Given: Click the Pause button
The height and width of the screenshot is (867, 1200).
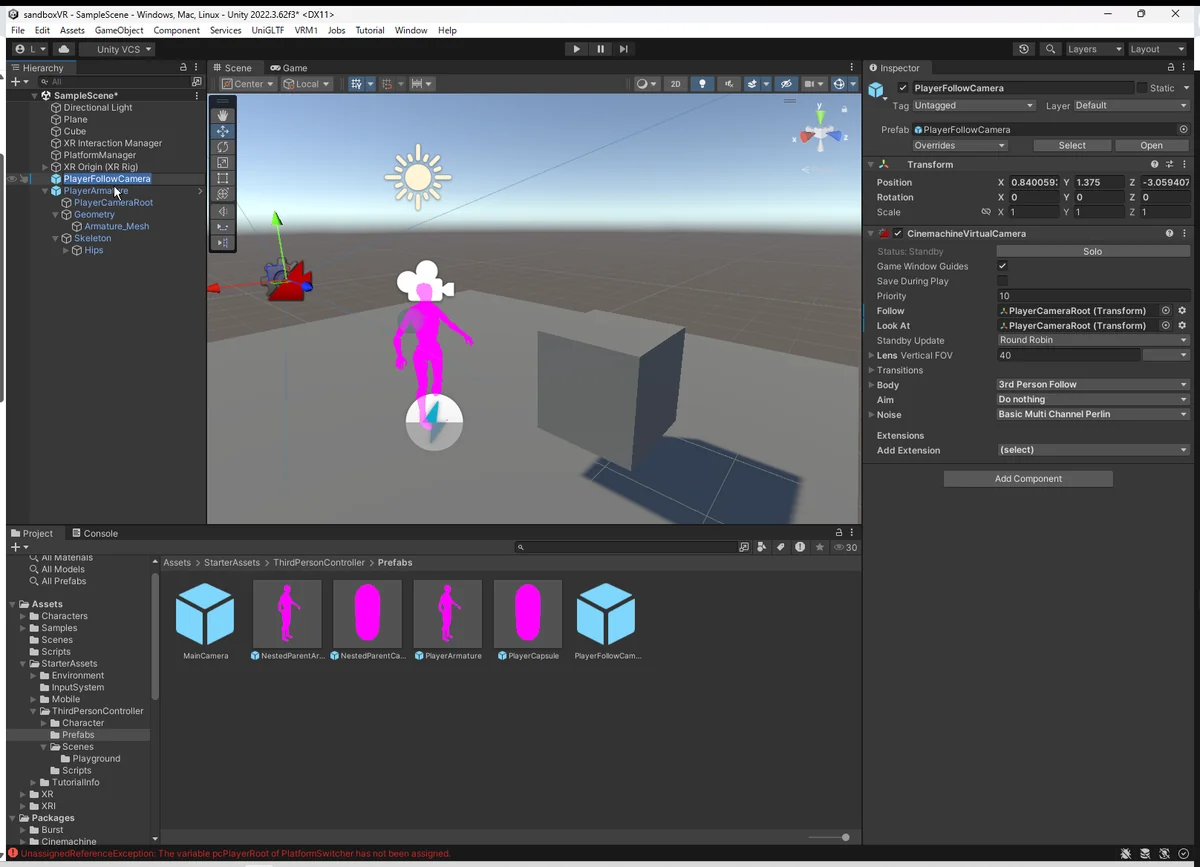Looking at the screenshot, I should tap(600, 49).
